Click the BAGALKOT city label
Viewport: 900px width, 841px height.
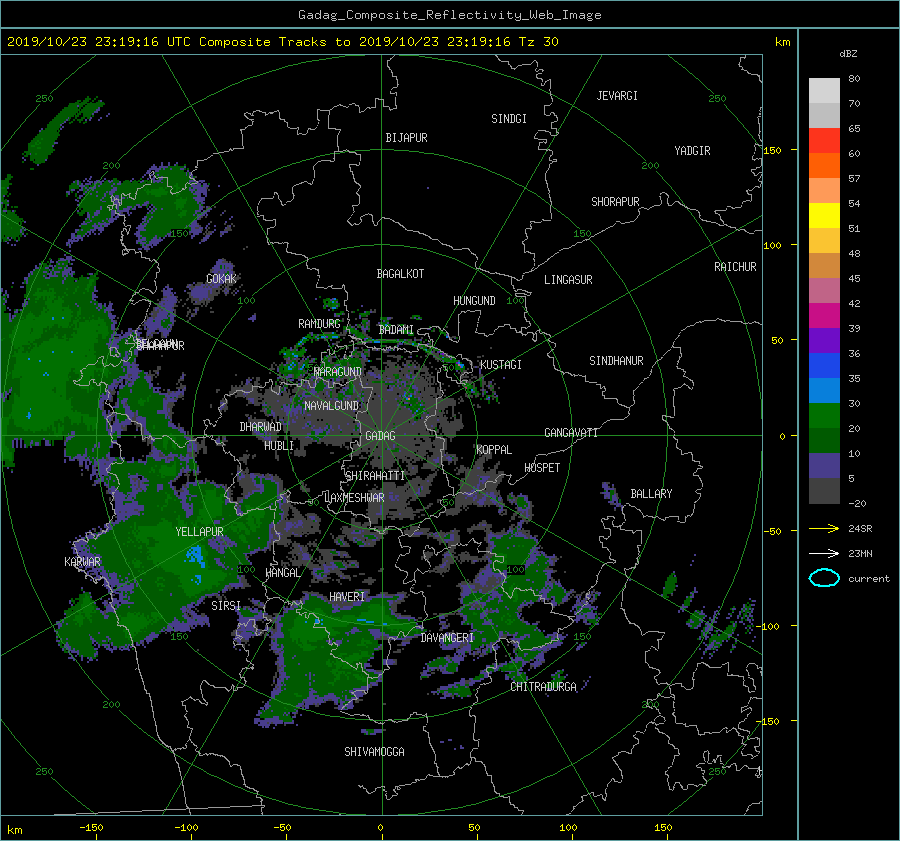[400, 274]
